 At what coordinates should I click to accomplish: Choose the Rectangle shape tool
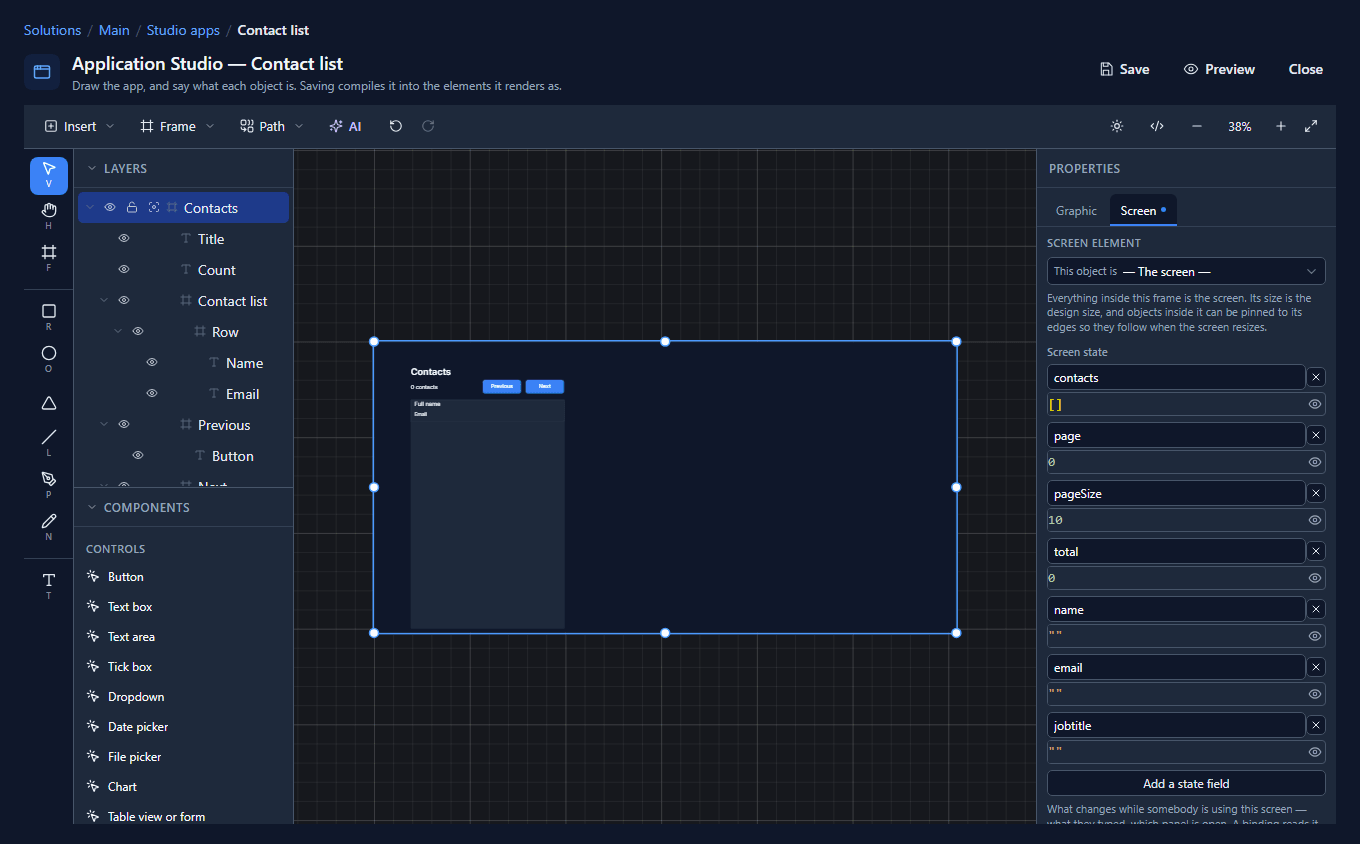pos(49,316)
